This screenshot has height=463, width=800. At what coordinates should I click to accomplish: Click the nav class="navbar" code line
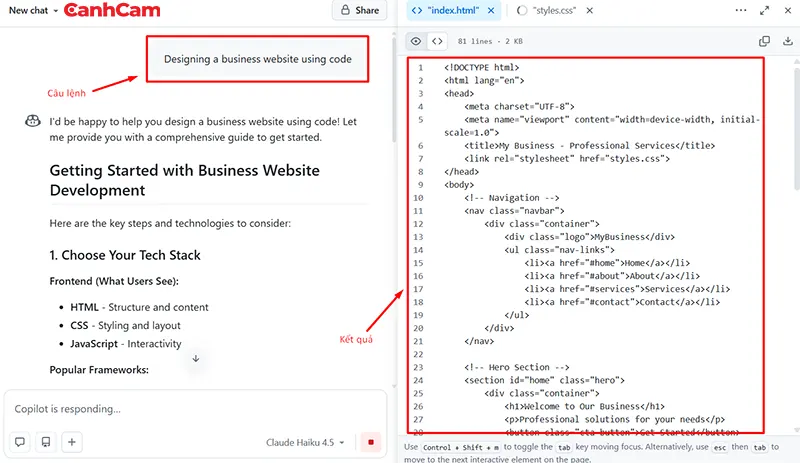[x=514, y=211]
